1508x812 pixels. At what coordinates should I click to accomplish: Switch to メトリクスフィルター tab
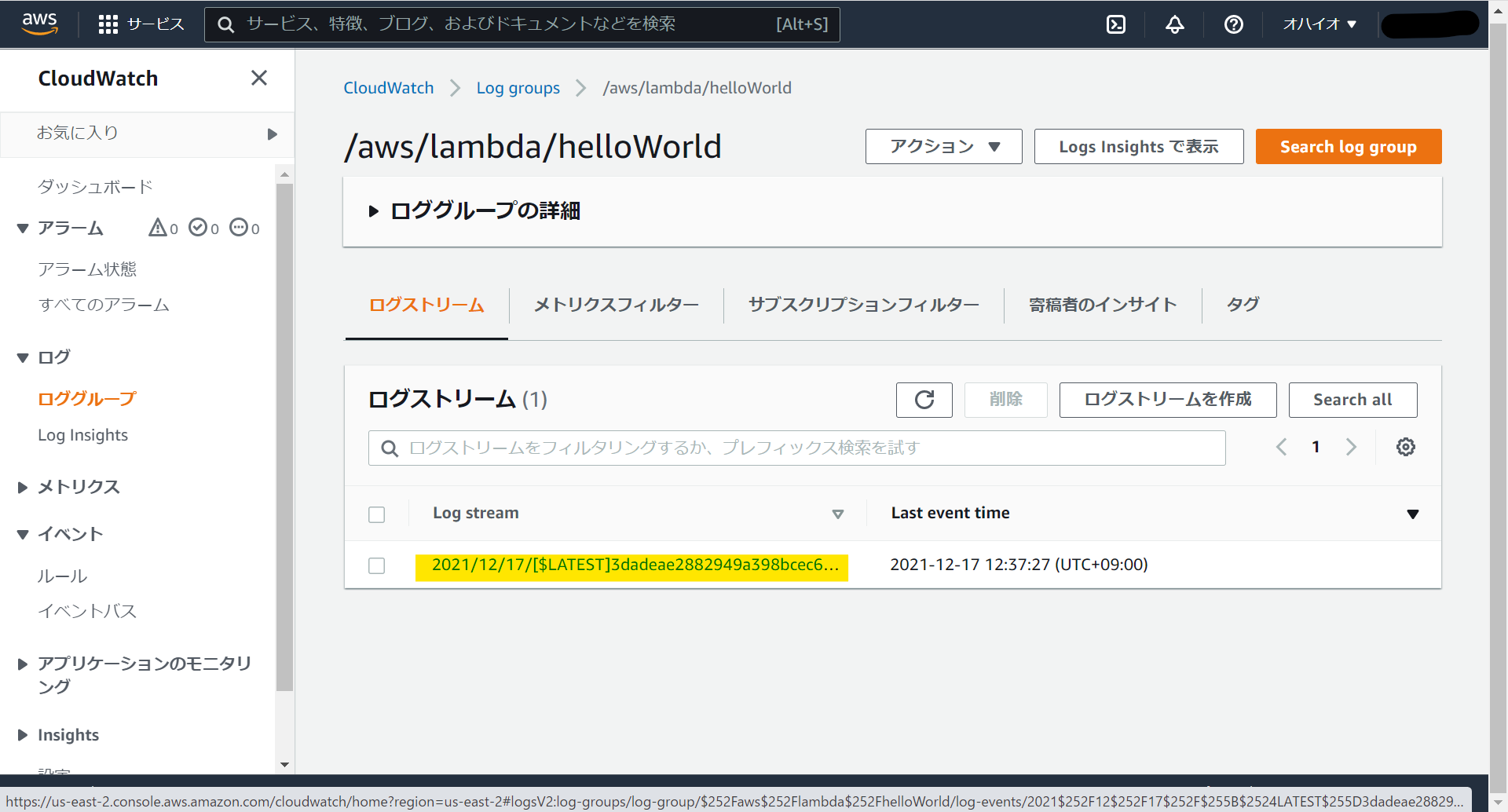tap(617, 305)
